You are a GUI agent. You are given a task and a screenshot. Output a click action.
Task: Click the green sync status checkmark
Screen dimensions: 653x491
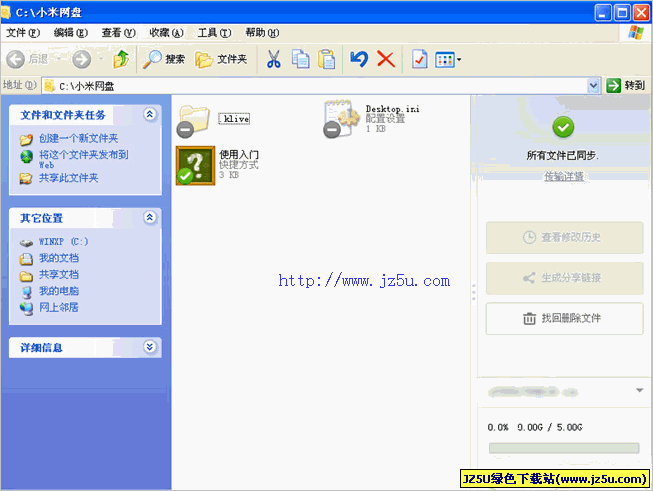(x=563, y=127)
